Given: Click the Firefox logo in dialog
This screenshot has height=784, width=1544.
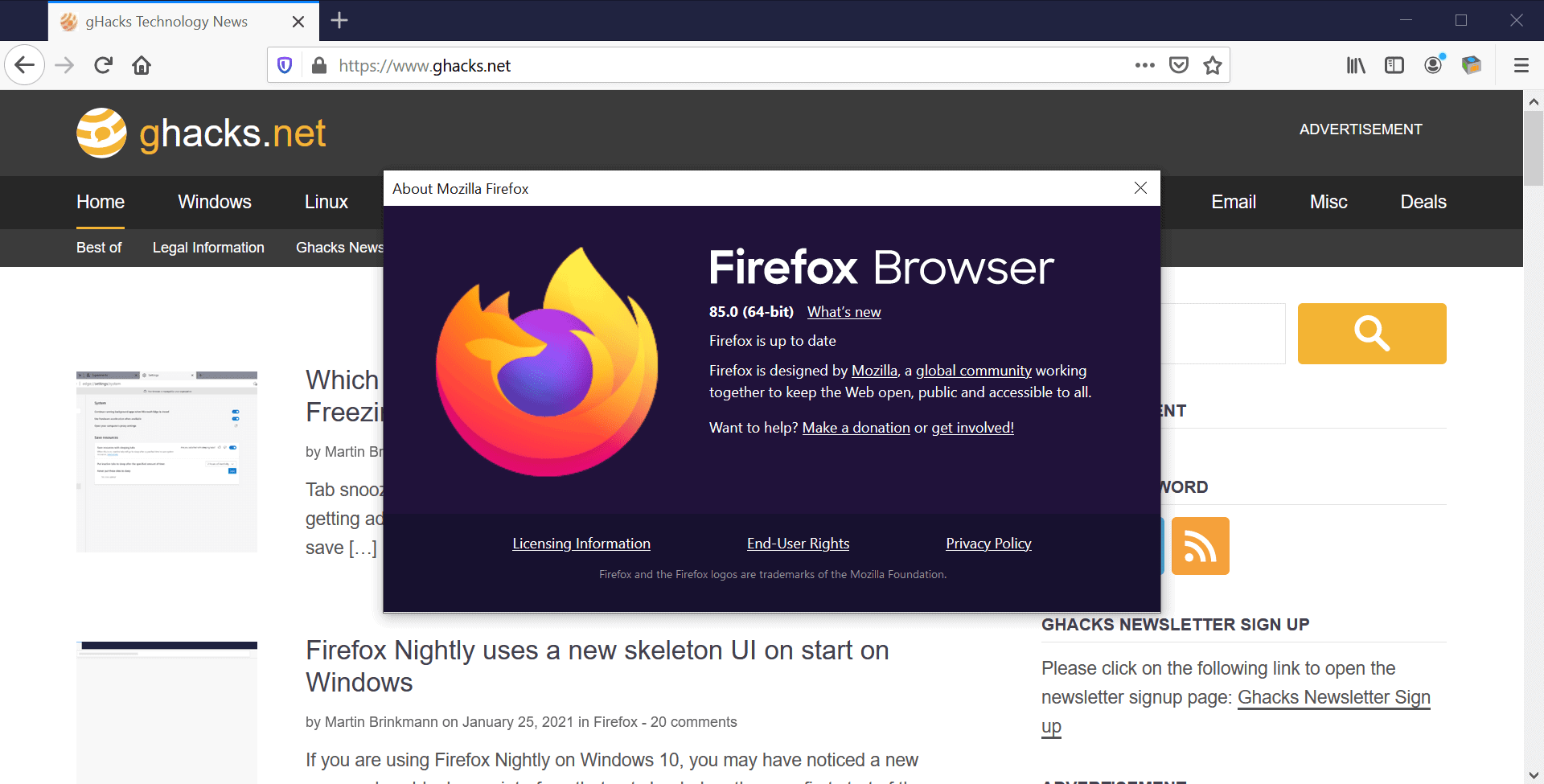Looking at the screenshot, I should 547,362.
